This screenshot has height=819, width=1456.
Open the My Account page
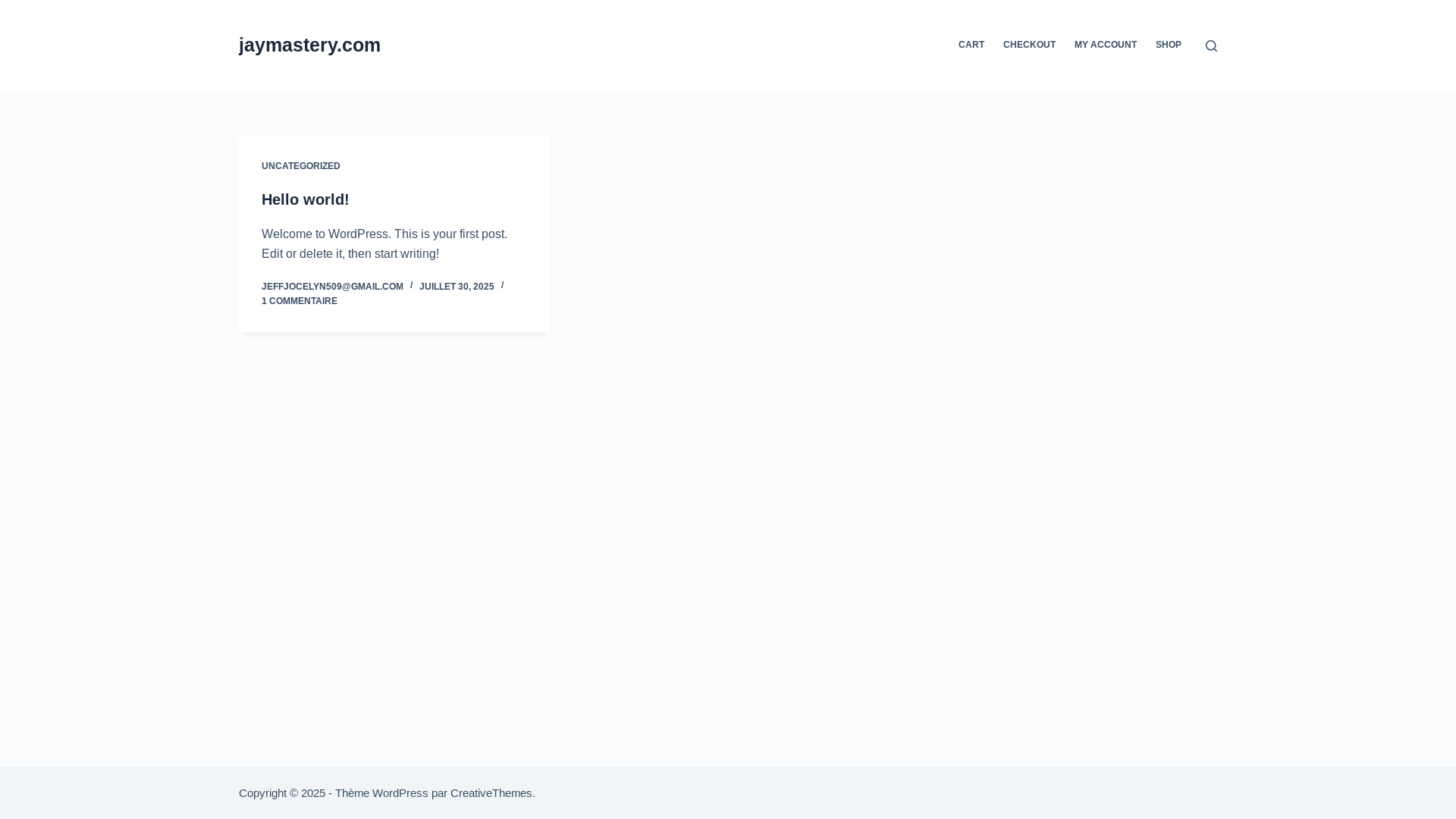1105,45
